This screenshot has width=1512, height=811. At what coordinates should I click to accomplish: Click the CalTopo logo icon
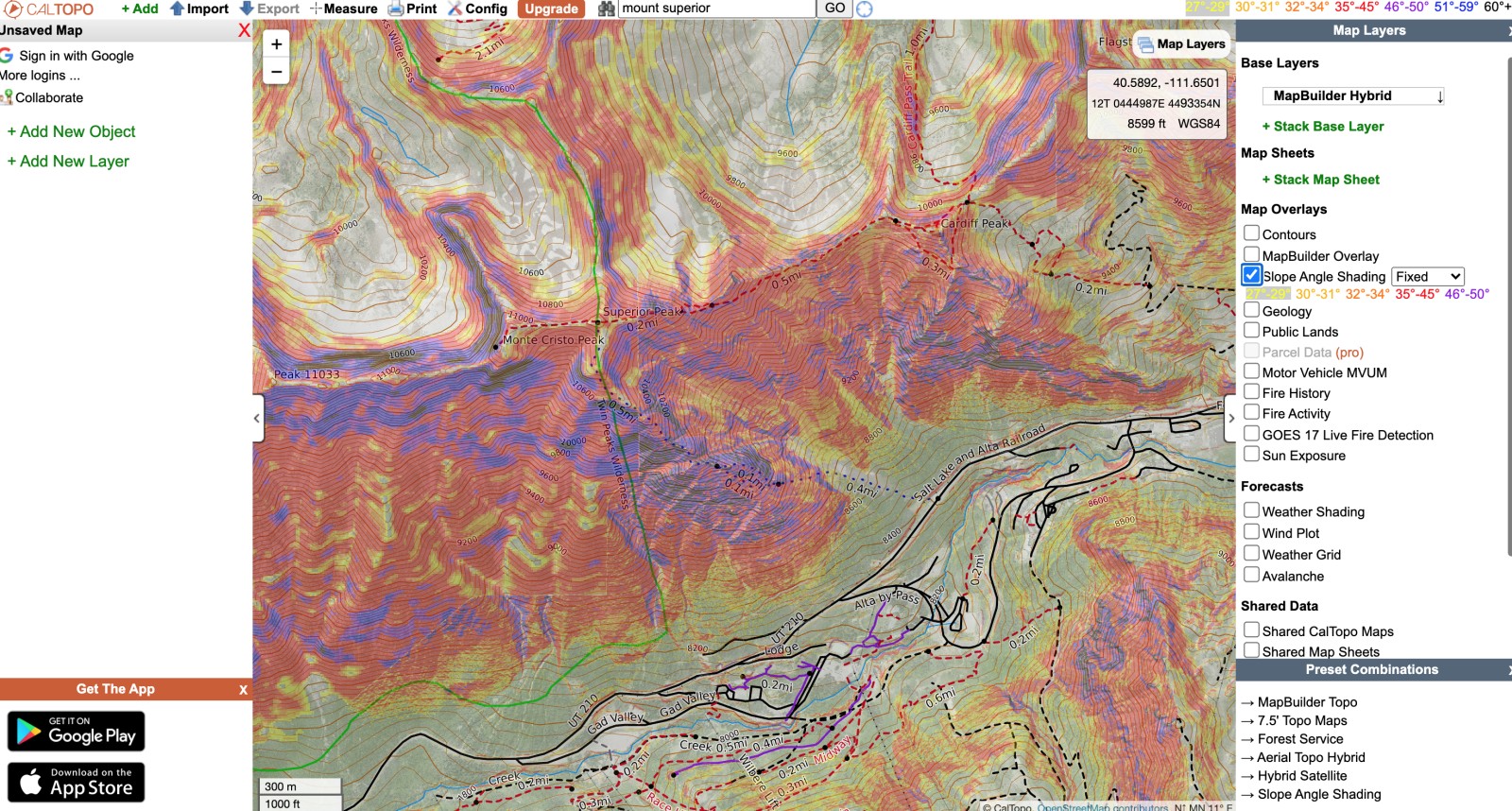click(12, 9)
